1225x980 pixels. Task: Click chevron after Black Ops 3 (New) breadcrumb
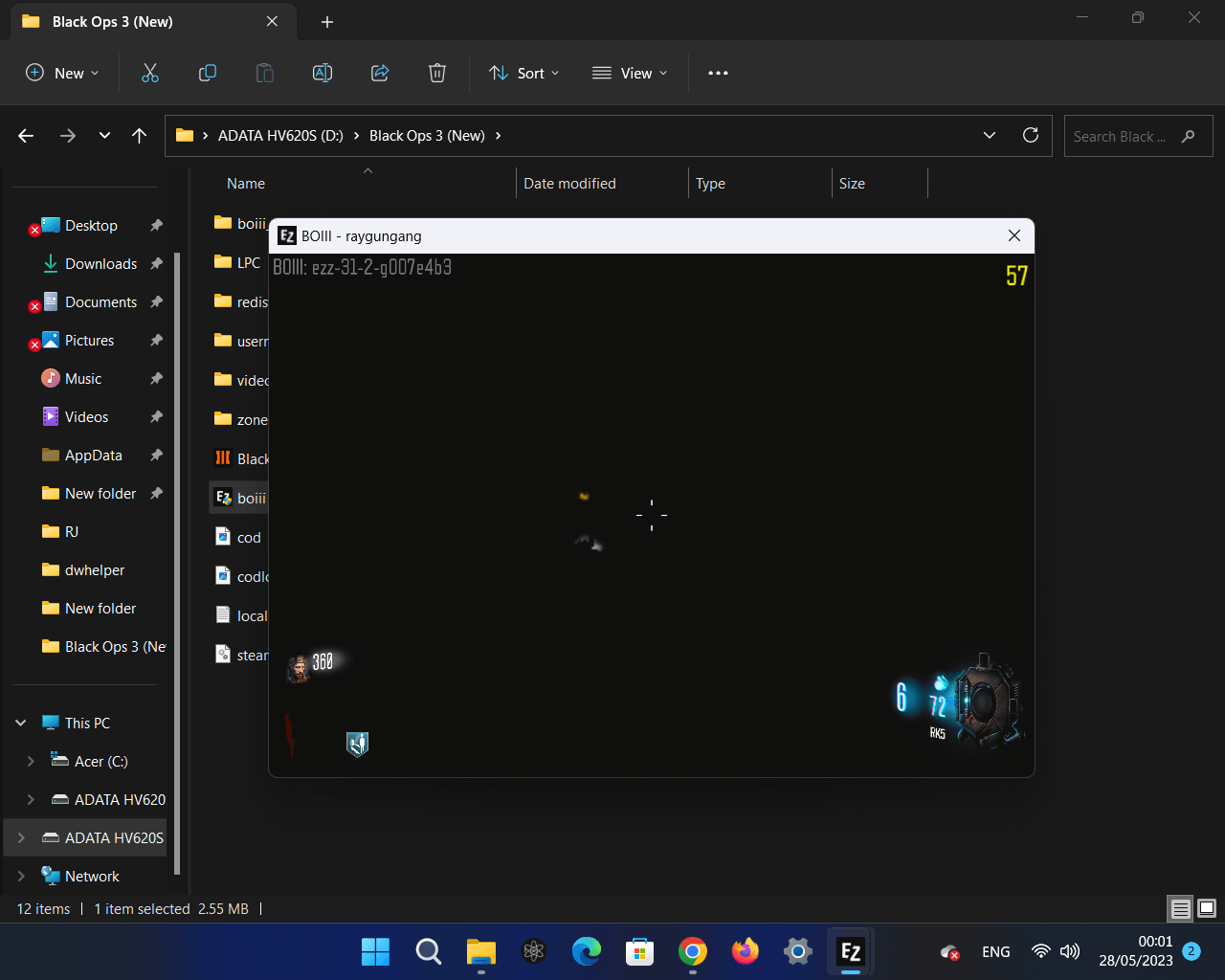point(498,136)
